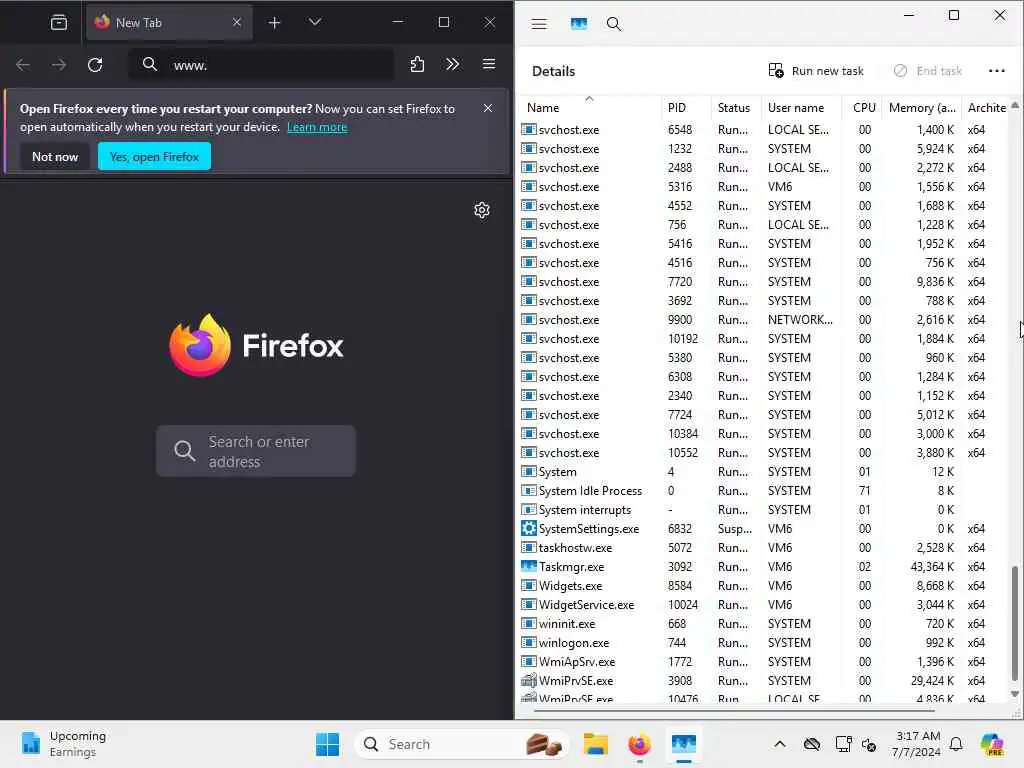
Task: Select taskhostw.exe process
Action: tap(764, 547)
